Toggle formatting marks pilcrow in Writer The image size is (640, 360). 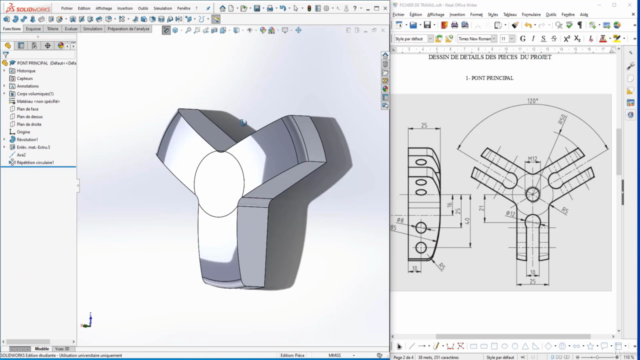point(580,25)
